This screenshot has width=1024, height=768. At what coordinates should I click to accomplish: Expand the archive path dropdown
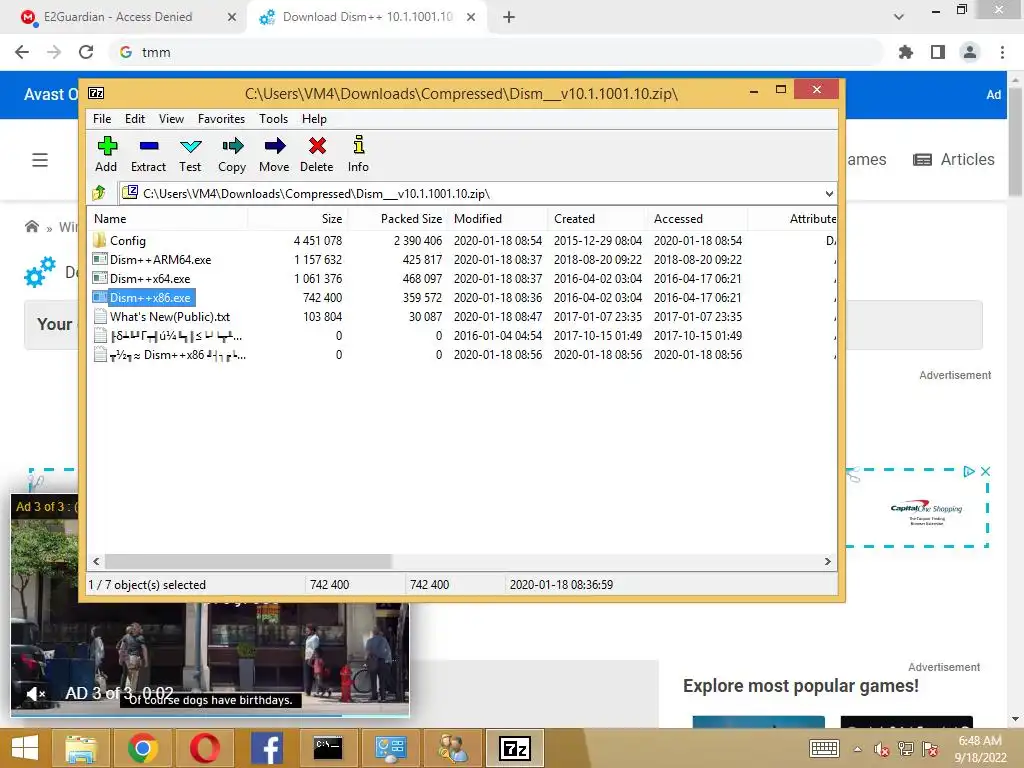point(829,193)
